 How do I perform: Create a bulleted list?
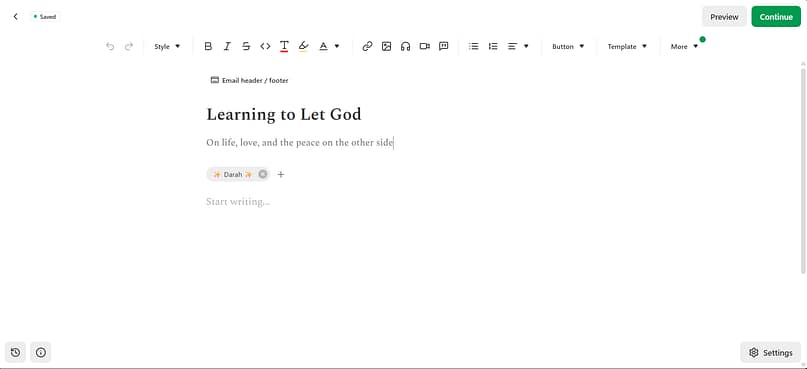click(473, 46)
